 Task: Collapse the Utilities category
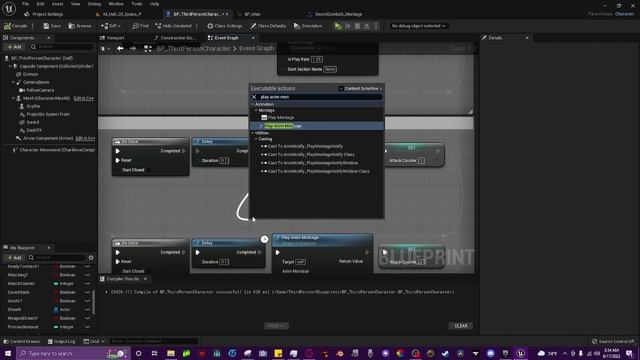tap(253, 133)
